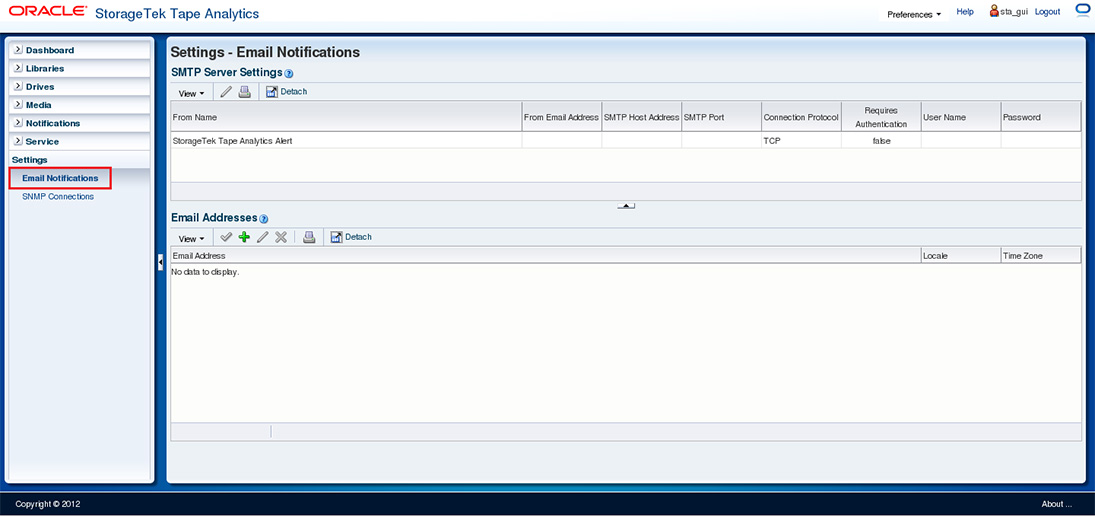Collapse the SMTP Server Settings splitter arrow
The width and height of the screenshot is (1095, 516).
coord(626,206)
